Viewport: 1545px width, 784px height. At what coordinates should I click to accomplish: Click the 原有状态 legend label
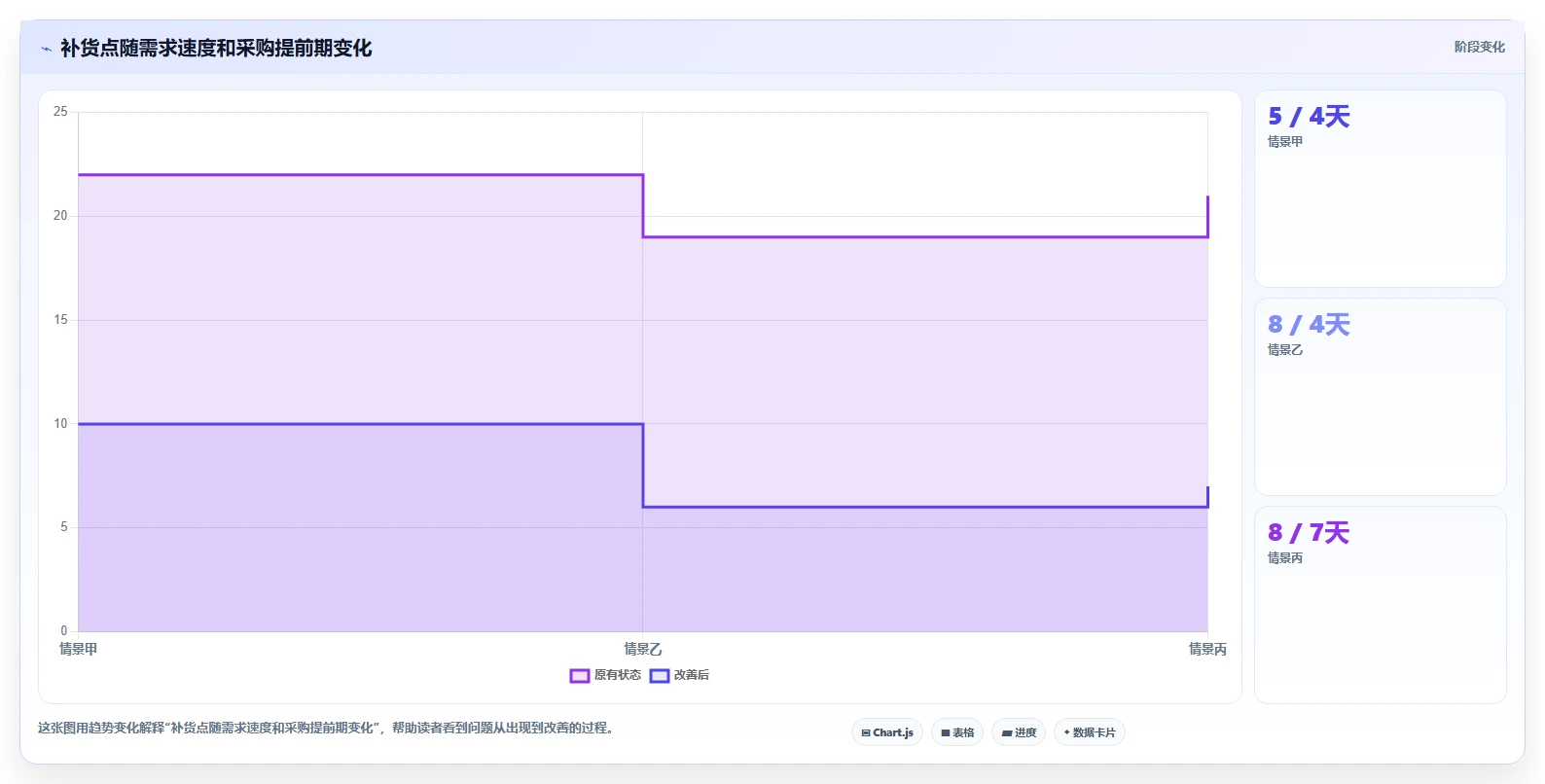[618, 675]
